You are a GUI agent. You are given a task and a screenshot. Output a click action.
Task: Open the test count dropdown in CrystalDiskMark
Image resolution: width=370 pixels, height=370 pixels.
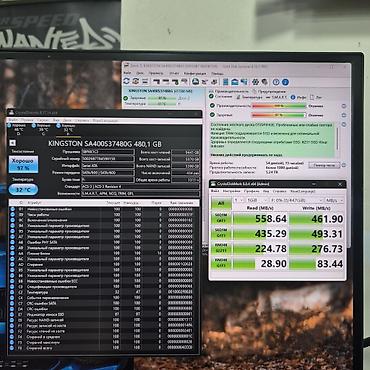click(239, 200)
